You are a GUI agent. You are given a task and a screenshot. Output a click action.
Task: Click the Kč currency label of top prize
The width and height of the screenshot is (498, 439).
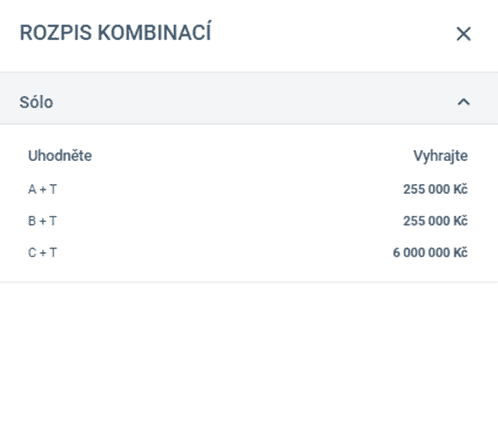460,252
